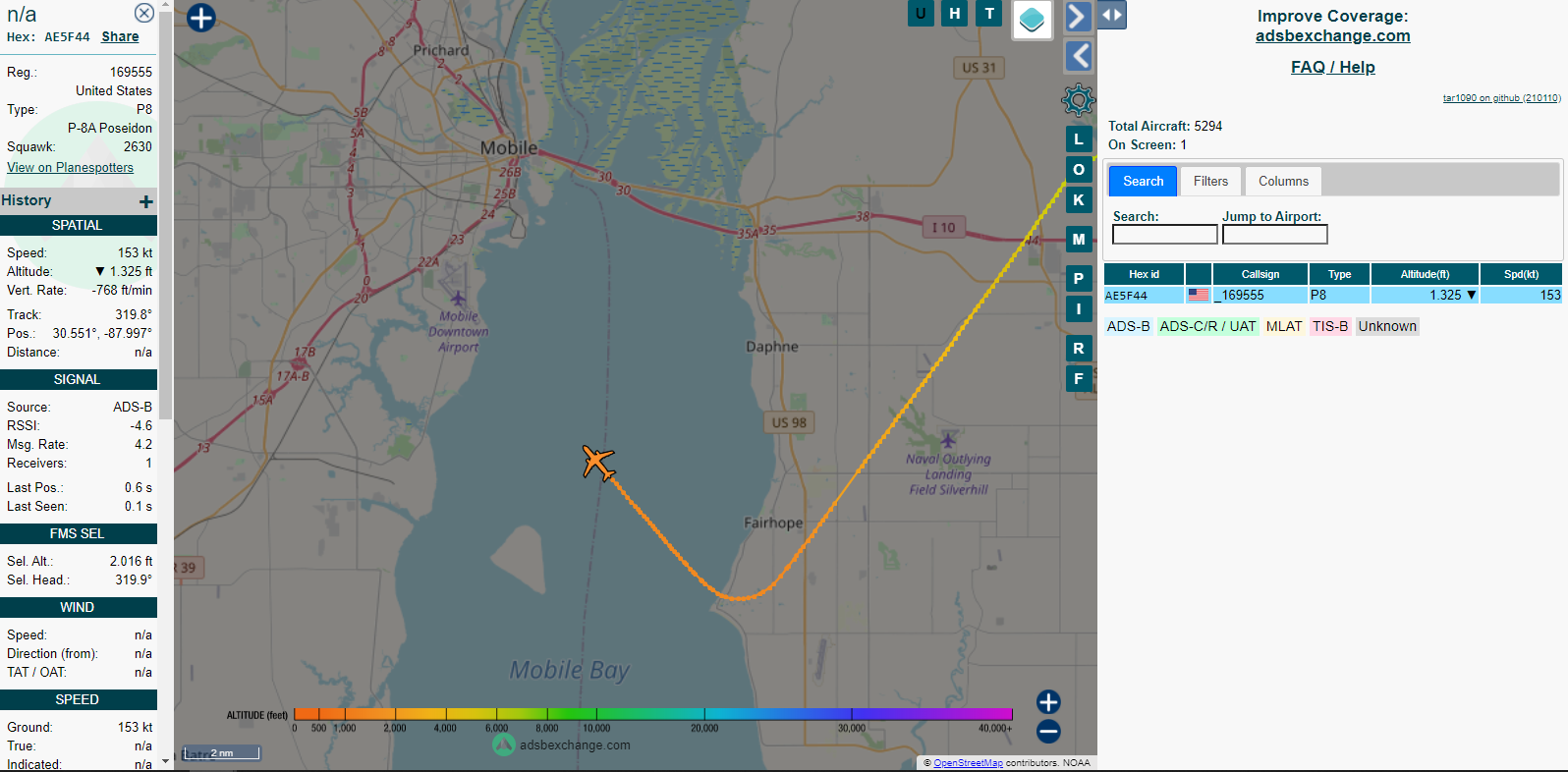Click the ADS-B legend label
This screenshot has height=772, width=1568.
point(1128,326)
